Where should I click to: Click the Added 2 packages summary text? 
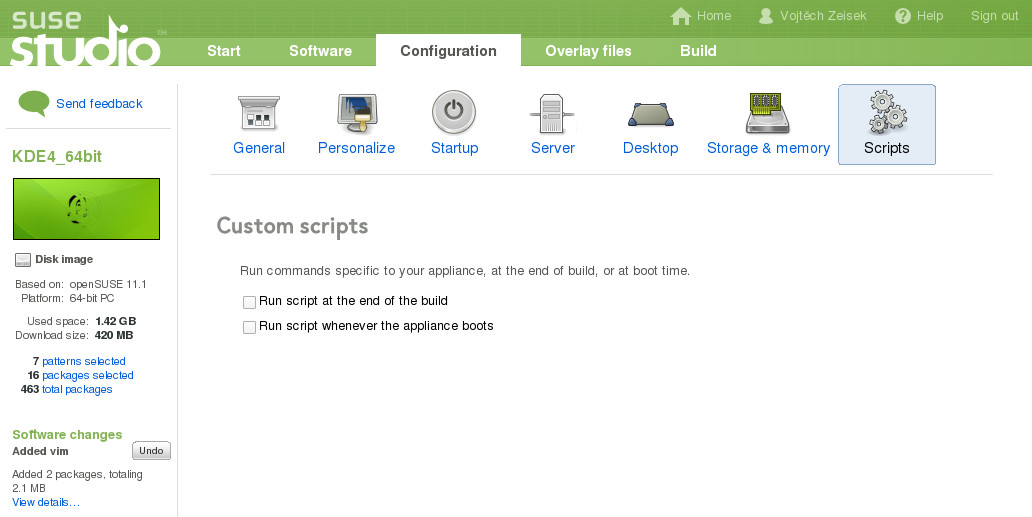point(78,481)
